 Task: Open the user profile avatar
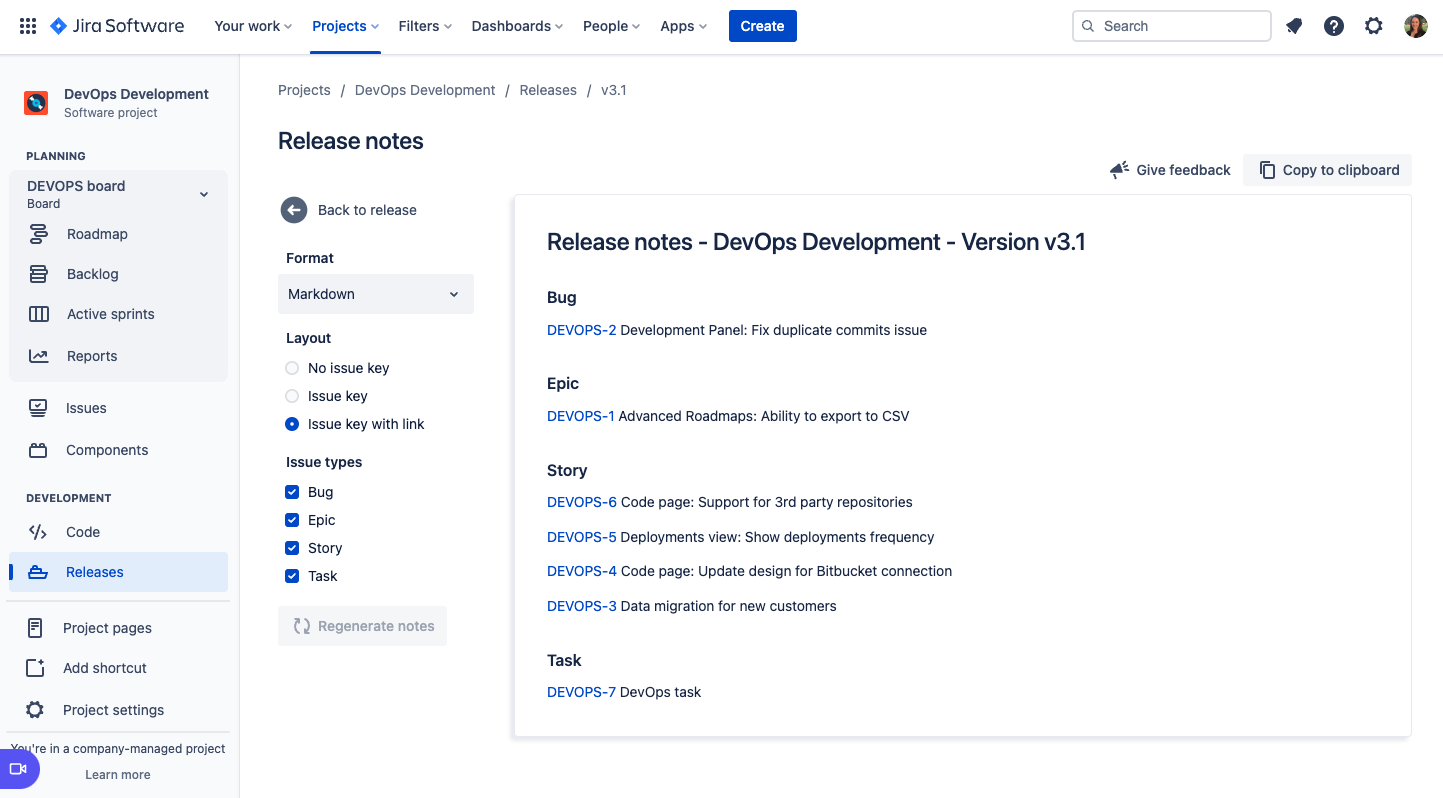[1416, 26]
